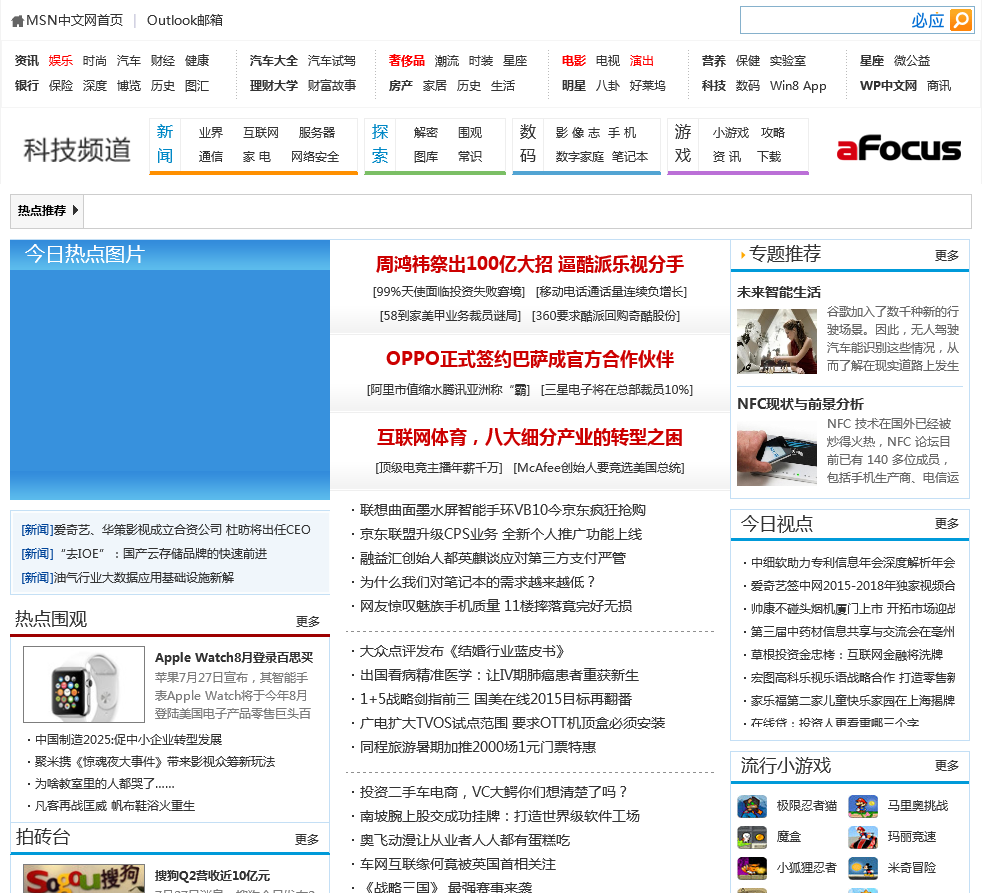This screenshot has height=893, width=982.
Task: Open 搜狗Q2营收近10亿元 article title
Action: [x=212, y=875]
